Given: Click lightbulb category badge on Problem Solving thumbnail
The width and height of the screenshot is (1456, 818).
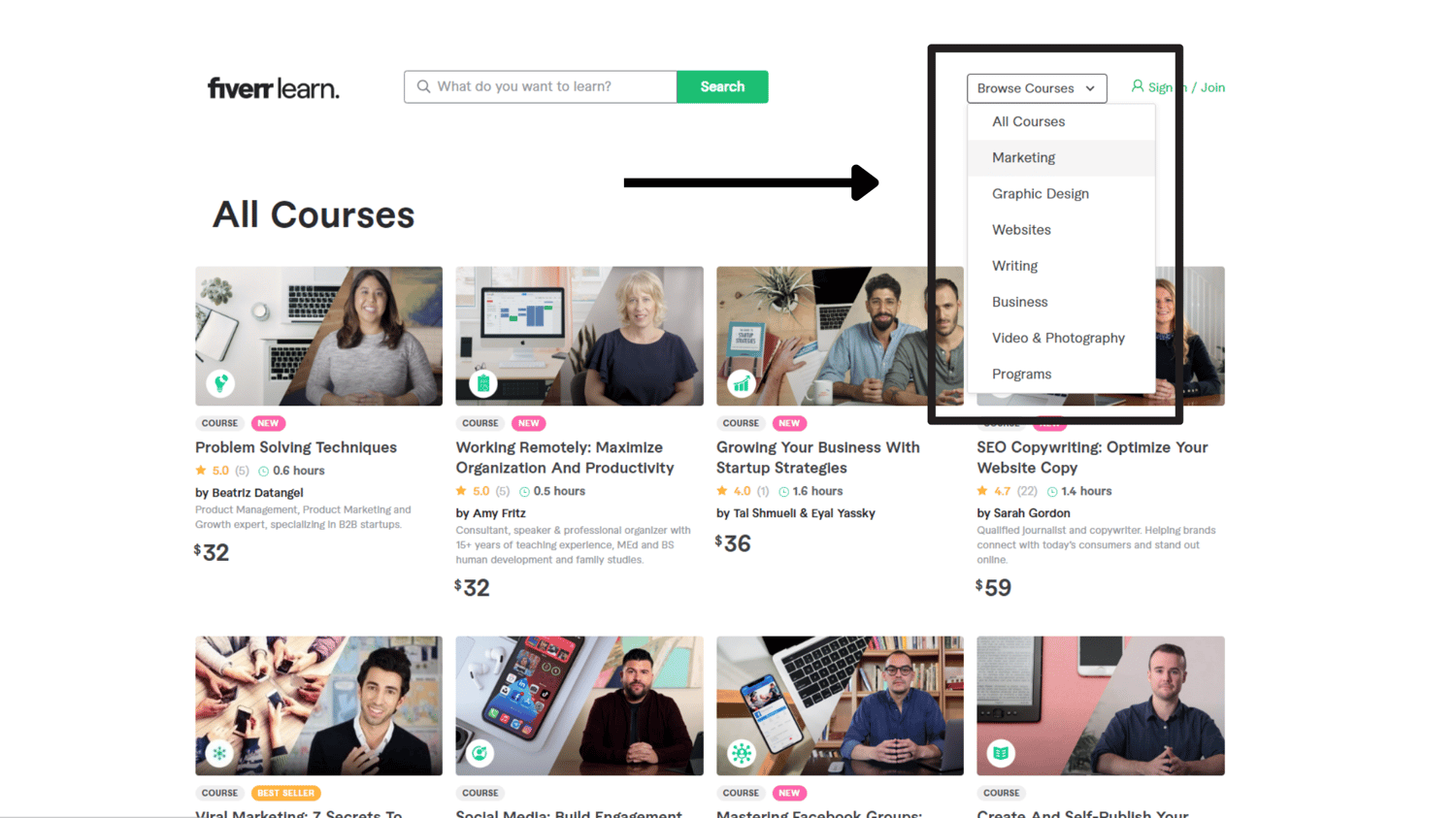Looking at the screenshot, I should tap(221, 383).
